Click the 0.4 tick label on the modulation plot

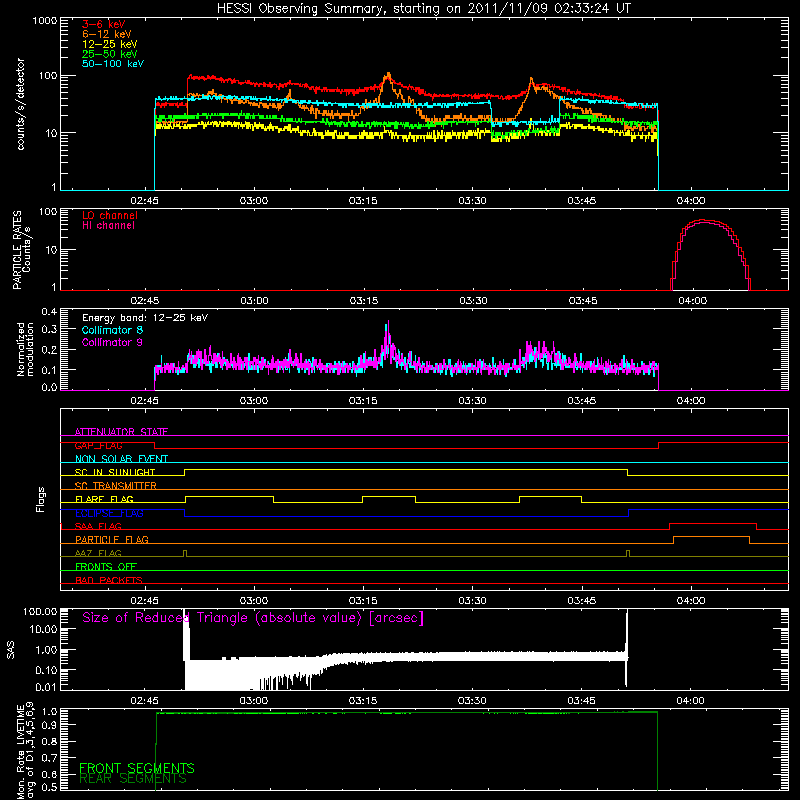[x=49, y=312]
